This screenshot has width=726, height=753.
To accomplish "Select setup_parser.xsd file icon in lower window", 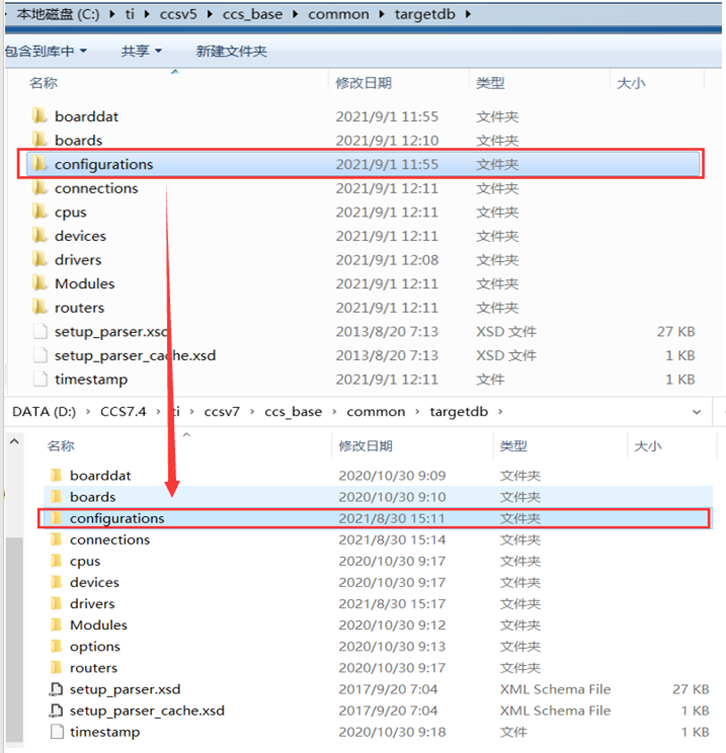I will (x=56, y=690).
